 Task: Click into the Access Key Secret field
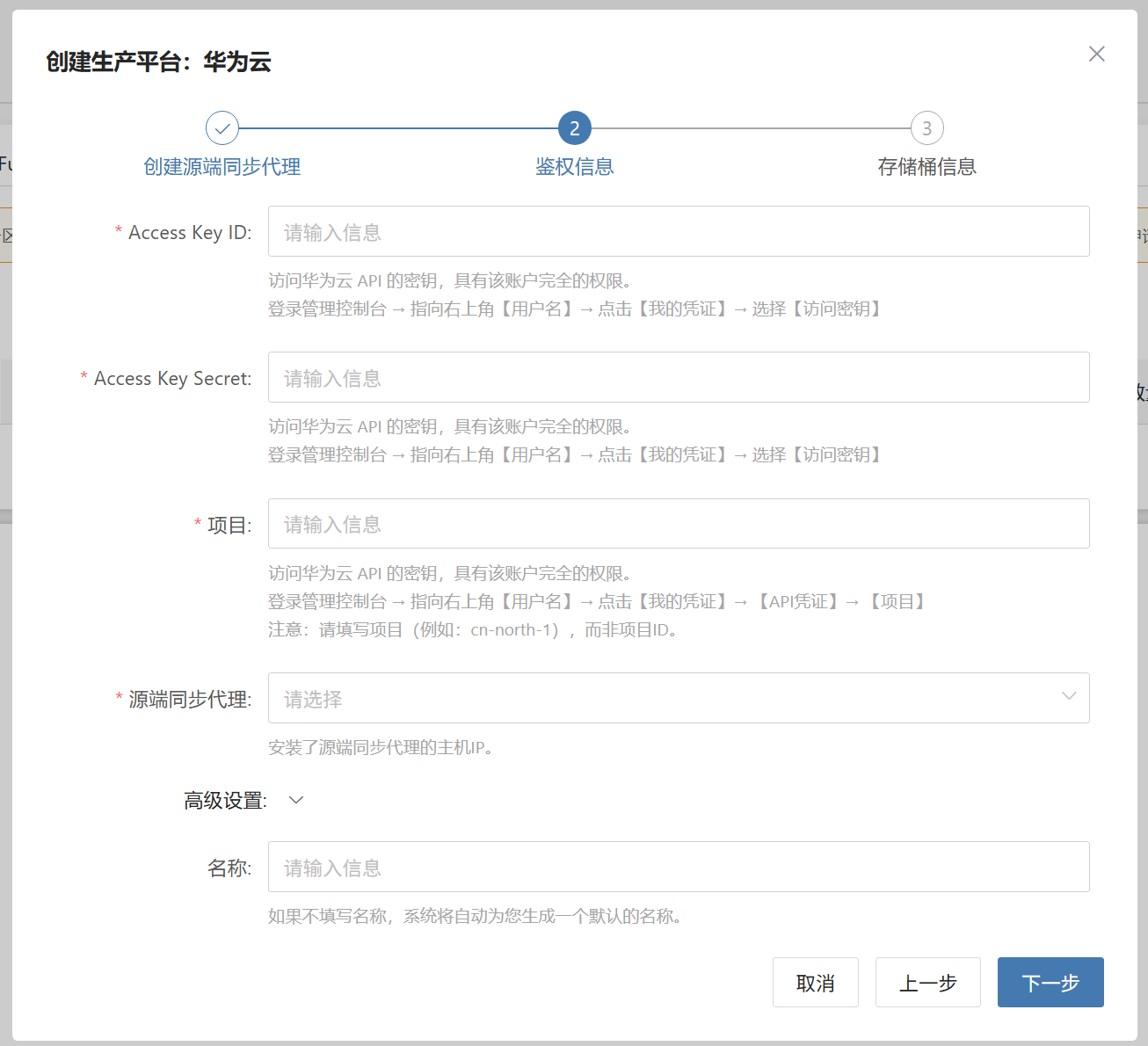[677, 378]
